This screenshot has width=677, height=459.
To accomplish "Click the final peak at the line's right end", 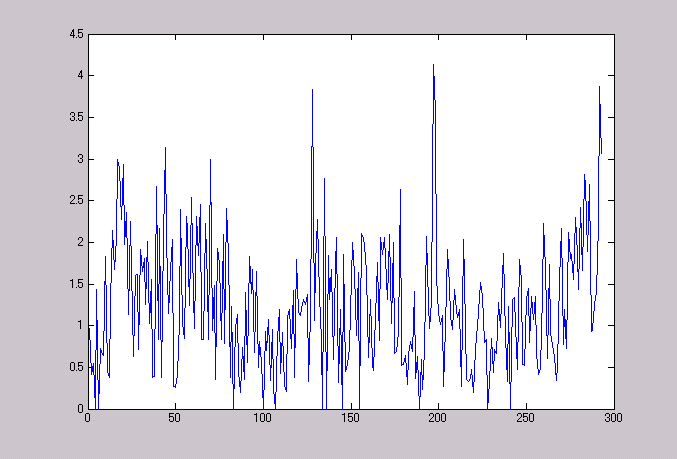I will (x=599, y=88).
